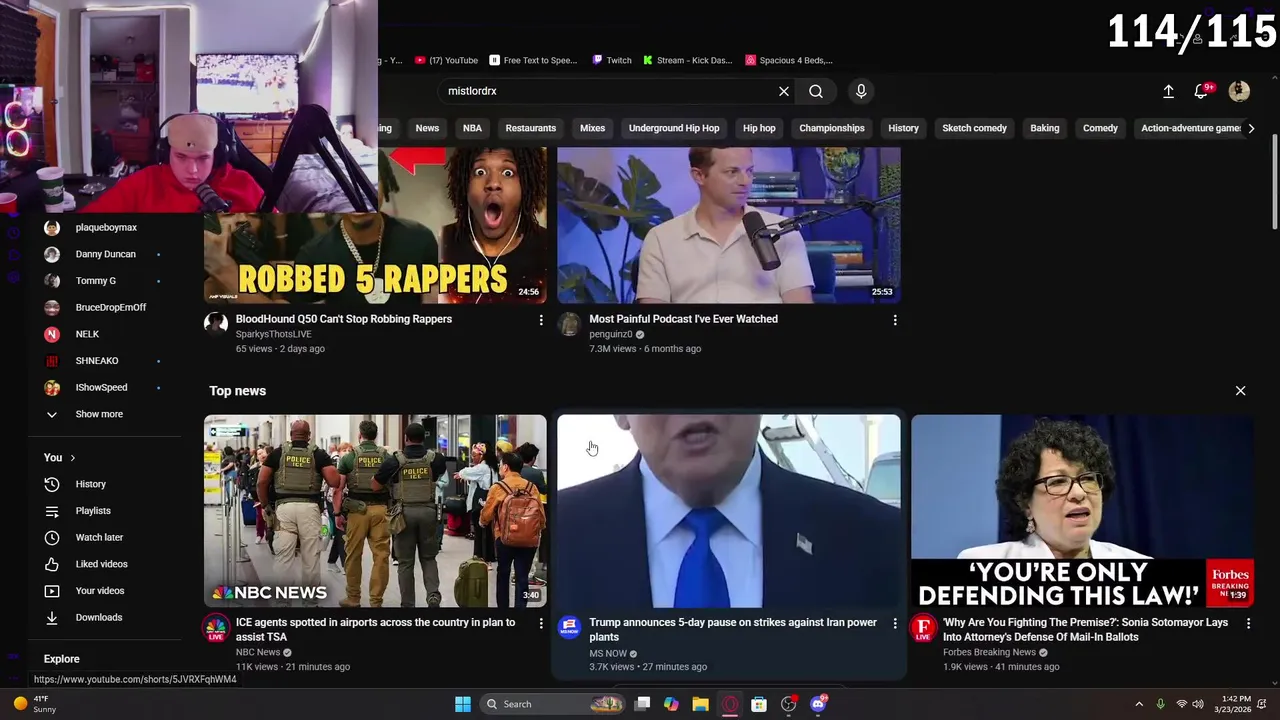Open NELK subscription channel
Viewport: 1280px width, 720px height.
click(x=87, y=334)
